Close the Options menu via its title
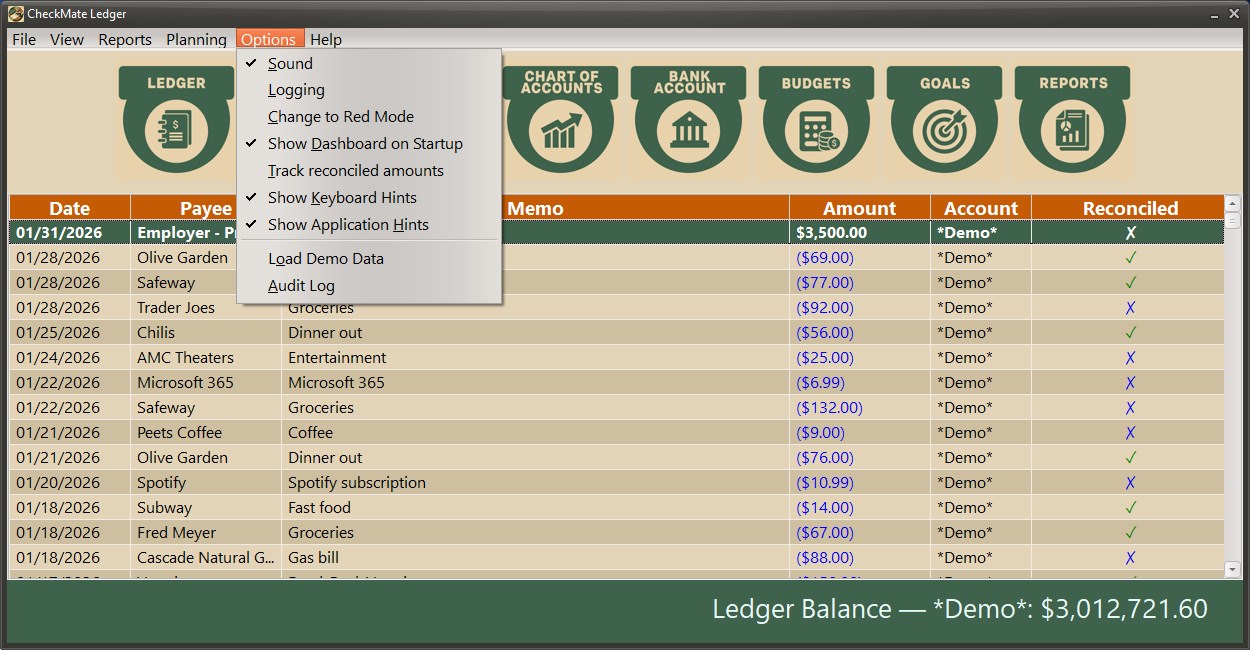This screenshot has width=1250, height=650. point(269,40)
